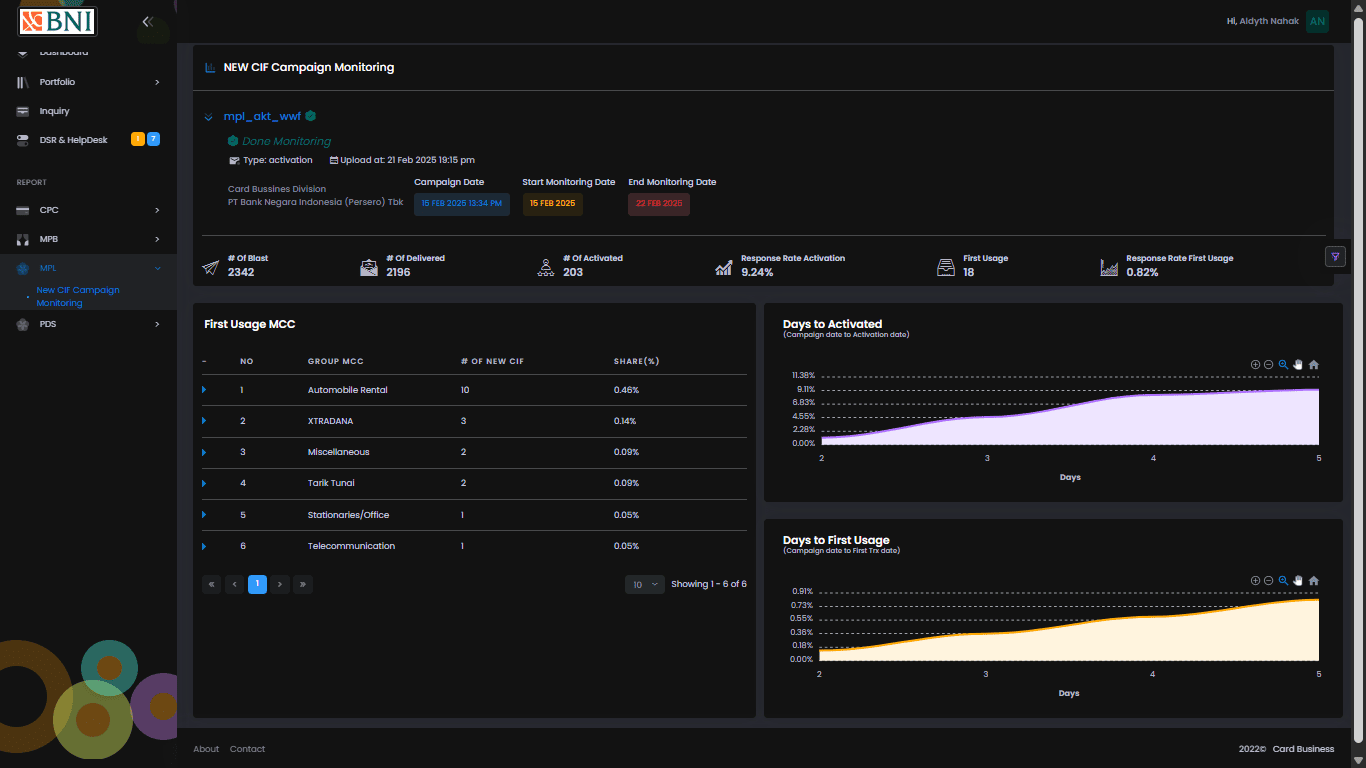Zoom out on Days to First Usage chart

(1268, 581)
